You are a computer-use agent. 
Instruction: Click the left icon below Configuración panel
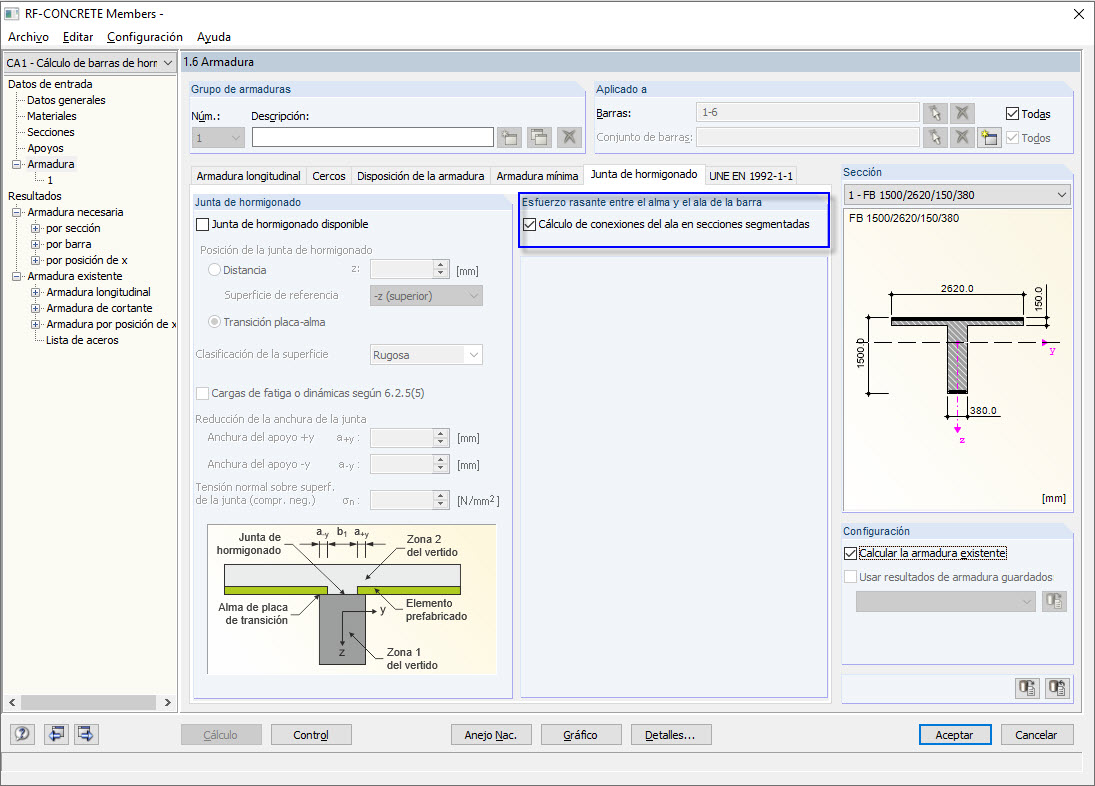pyautogui.click(x=1027, y=688)
